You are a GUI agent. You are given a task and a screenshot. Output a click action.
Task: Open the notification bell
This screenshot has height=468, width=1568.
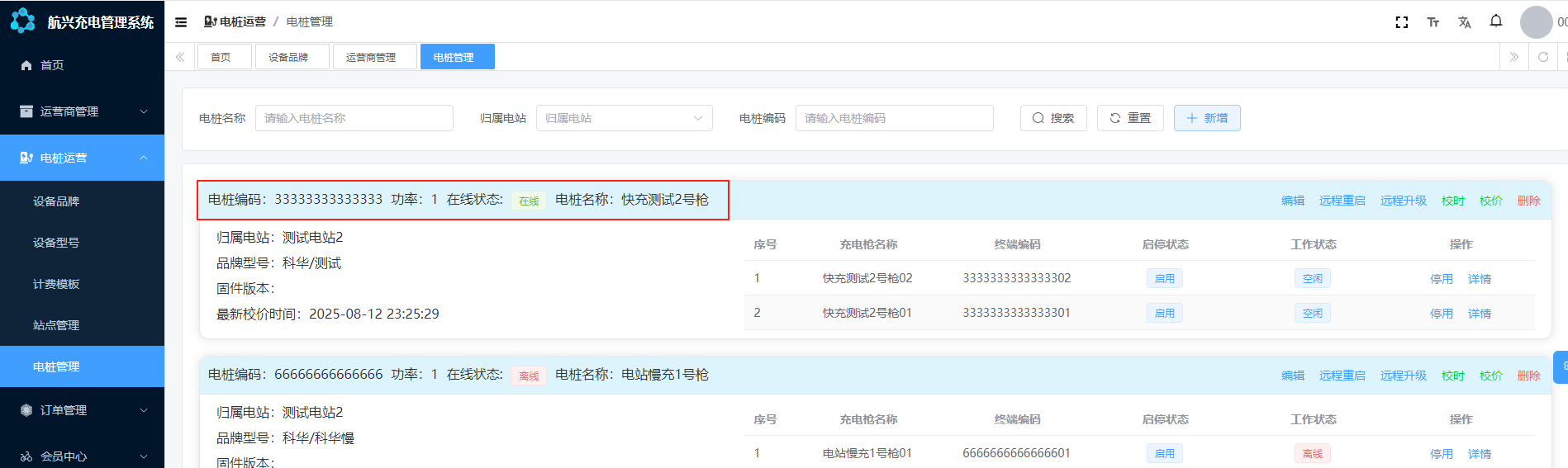click(1495, 21)
